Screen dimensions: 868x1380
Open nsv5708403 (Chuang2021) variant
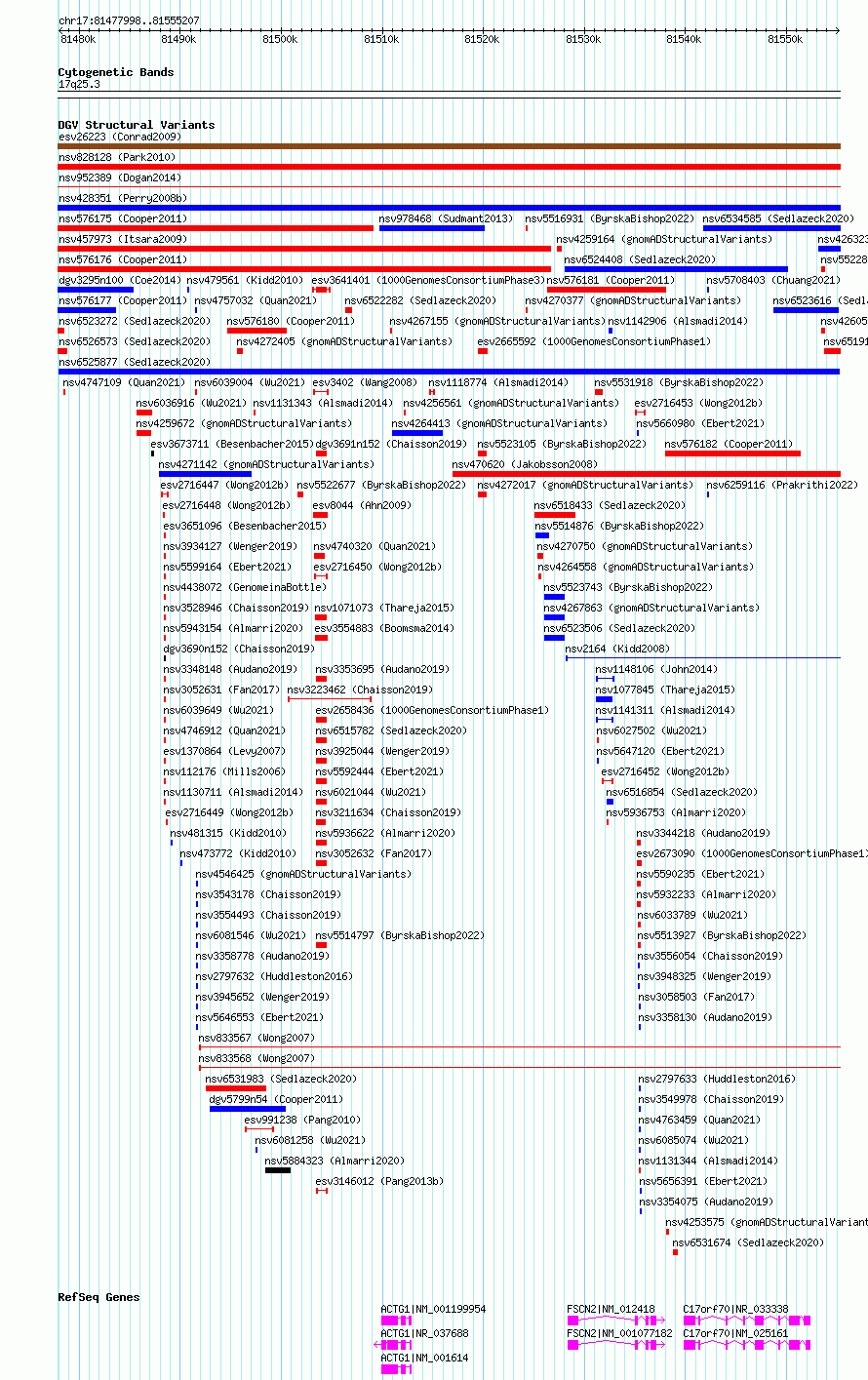[773, 280]
